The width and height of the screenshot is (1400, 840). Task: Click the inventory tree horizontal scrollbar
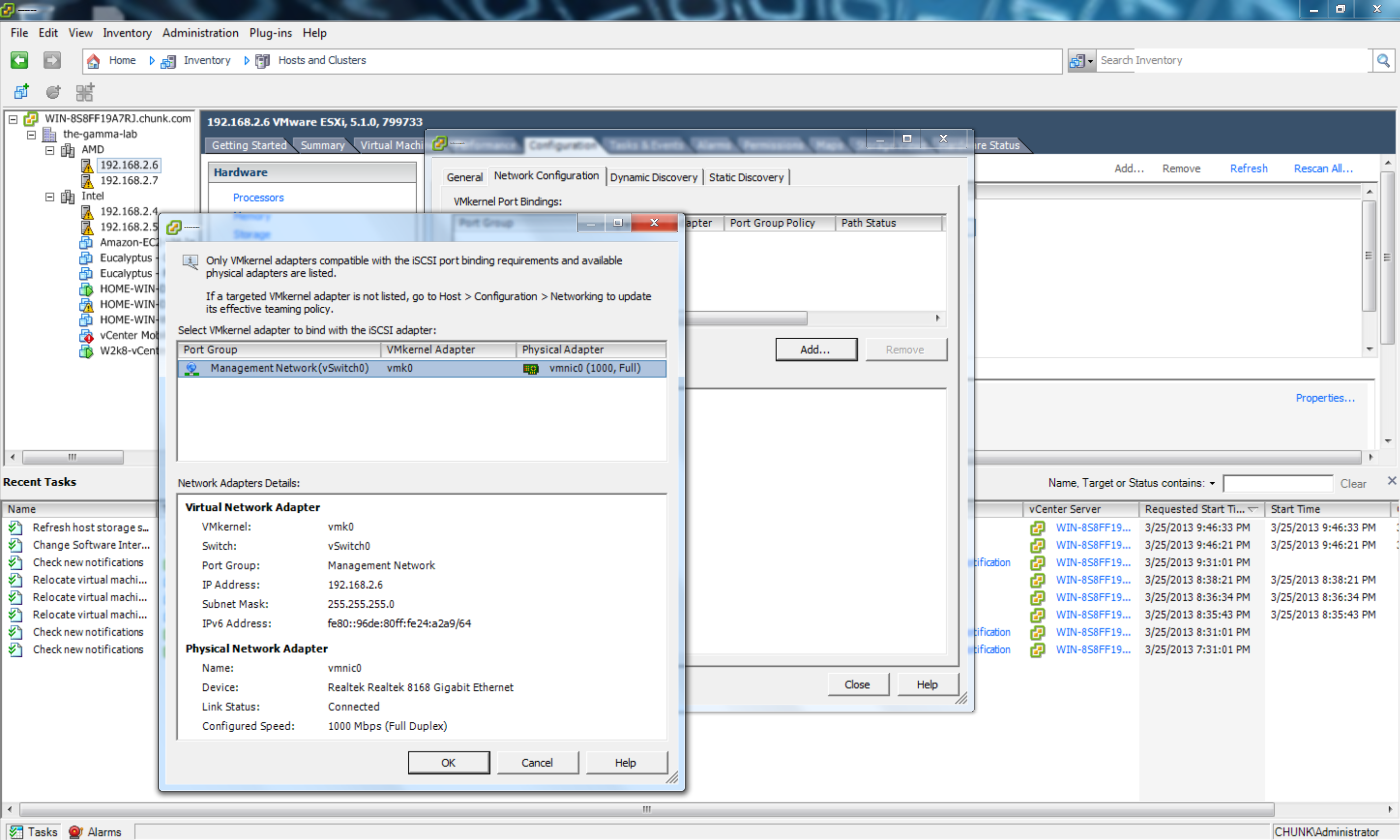[72, 457]
